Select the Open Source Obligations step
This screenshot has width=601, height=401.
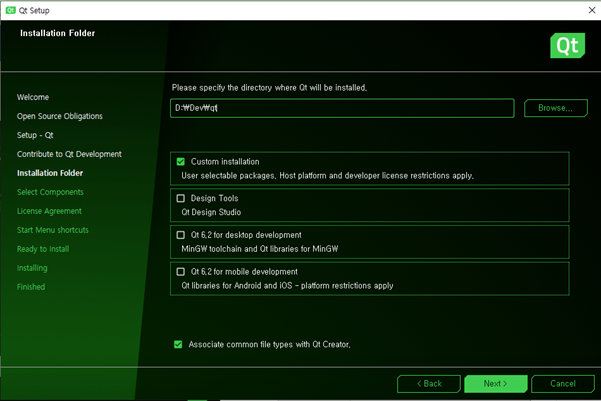pyautogui.click(x=60, y=116)
